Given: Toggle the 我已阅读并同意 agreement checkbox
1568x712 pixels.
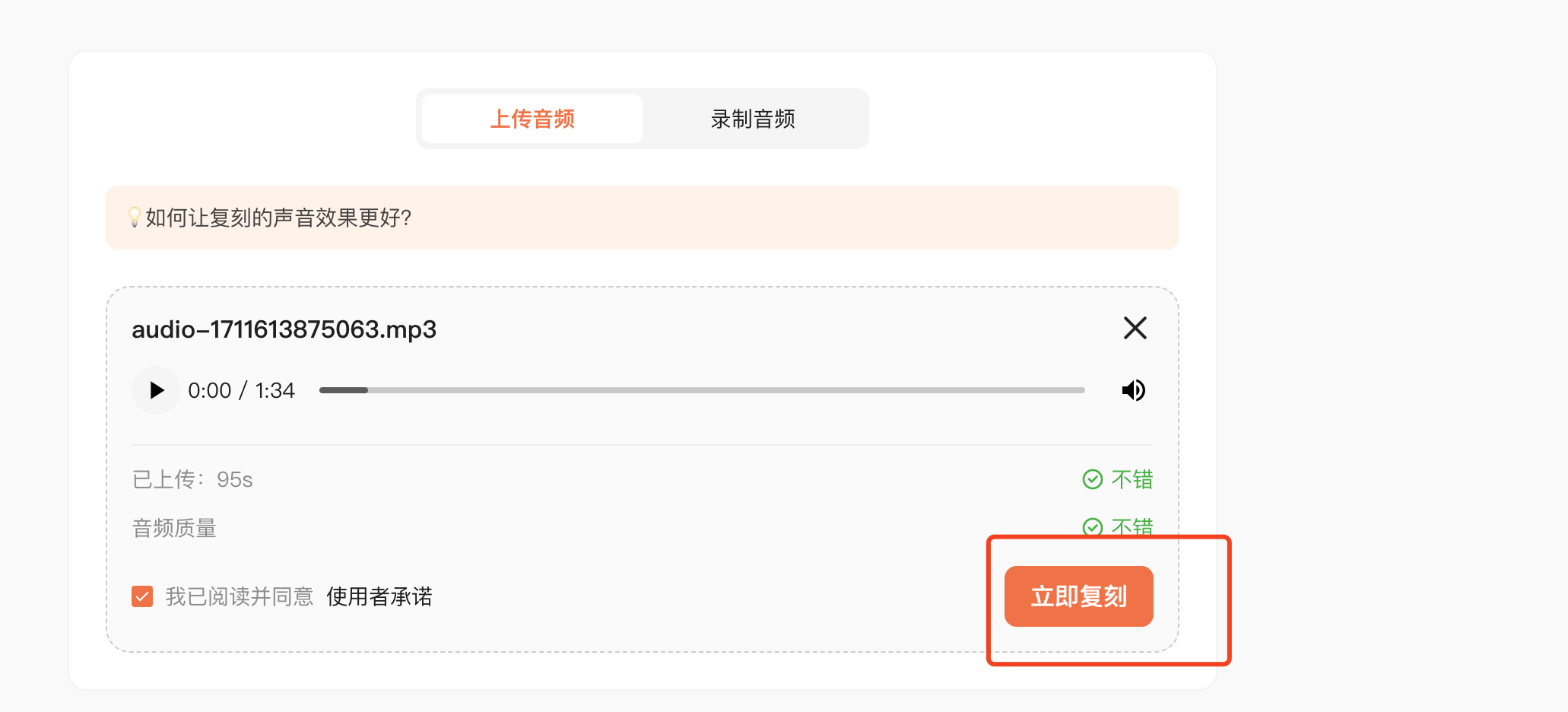Looking at the screenshot, I should tap(142, 596).
